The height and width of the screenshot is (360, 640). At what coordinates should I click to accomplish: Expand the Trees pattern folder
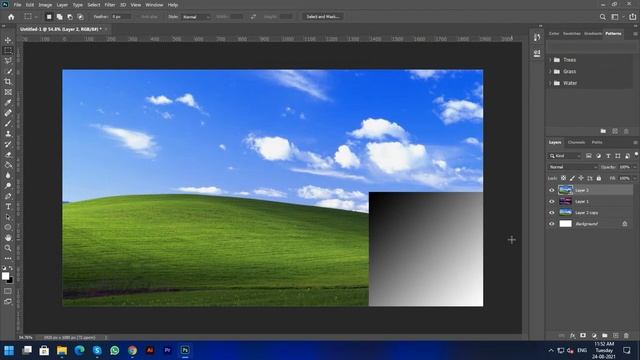point(550,60)
